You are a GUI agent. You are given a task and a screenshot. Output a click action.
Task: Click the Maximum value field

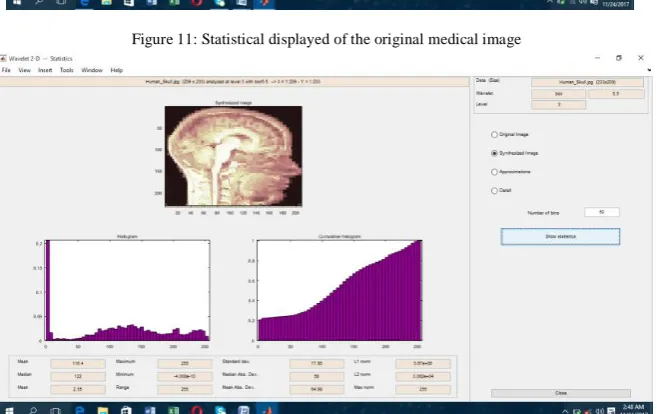185,363
